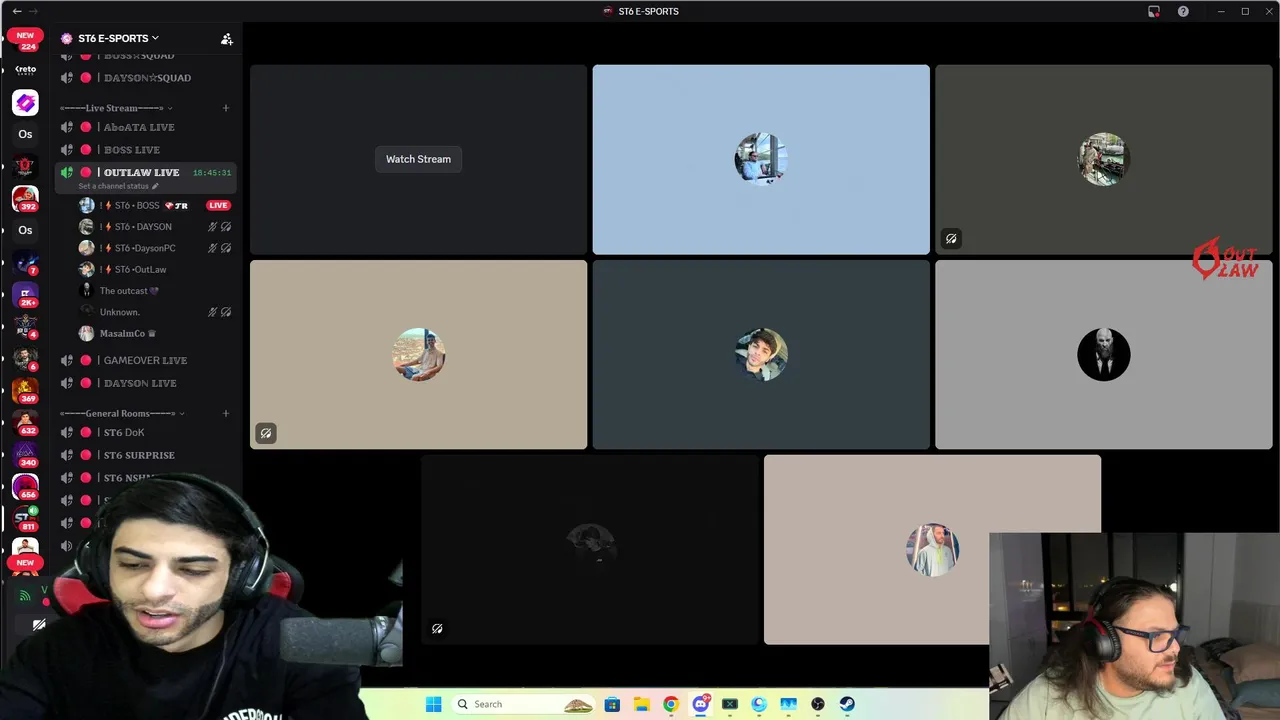The image size is (1280, 720).
Task: Click the back arrow in title bar
Action: point(17,11)
